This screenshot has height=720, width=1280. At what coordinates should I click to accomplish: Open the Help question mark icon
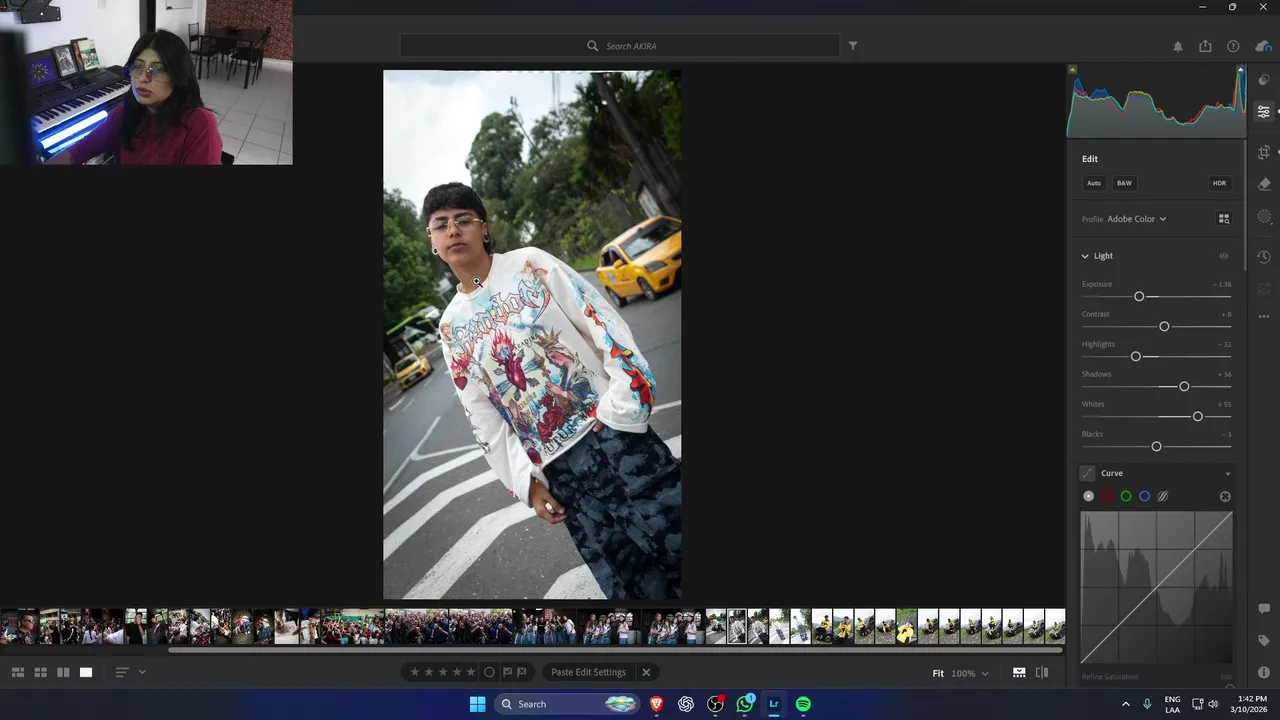coord(1233,46)
